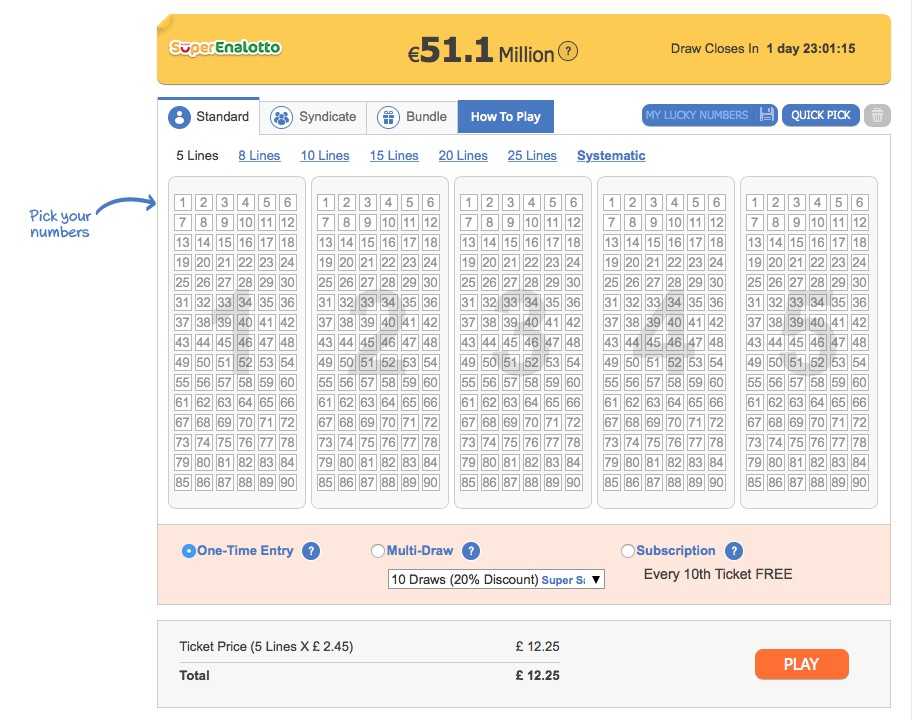Click the trash icon to clear numbers
This screenshot has height=720, width=923.
877,115
